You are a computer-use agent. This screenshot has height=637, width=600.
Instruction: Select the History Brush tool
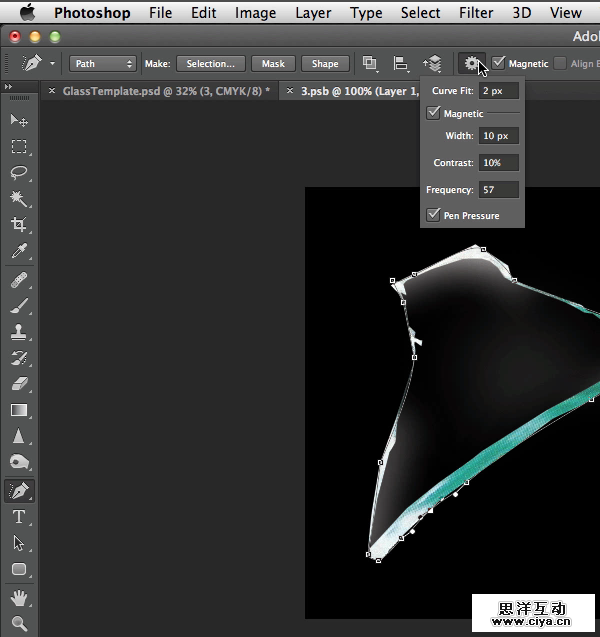coord(19,358)
